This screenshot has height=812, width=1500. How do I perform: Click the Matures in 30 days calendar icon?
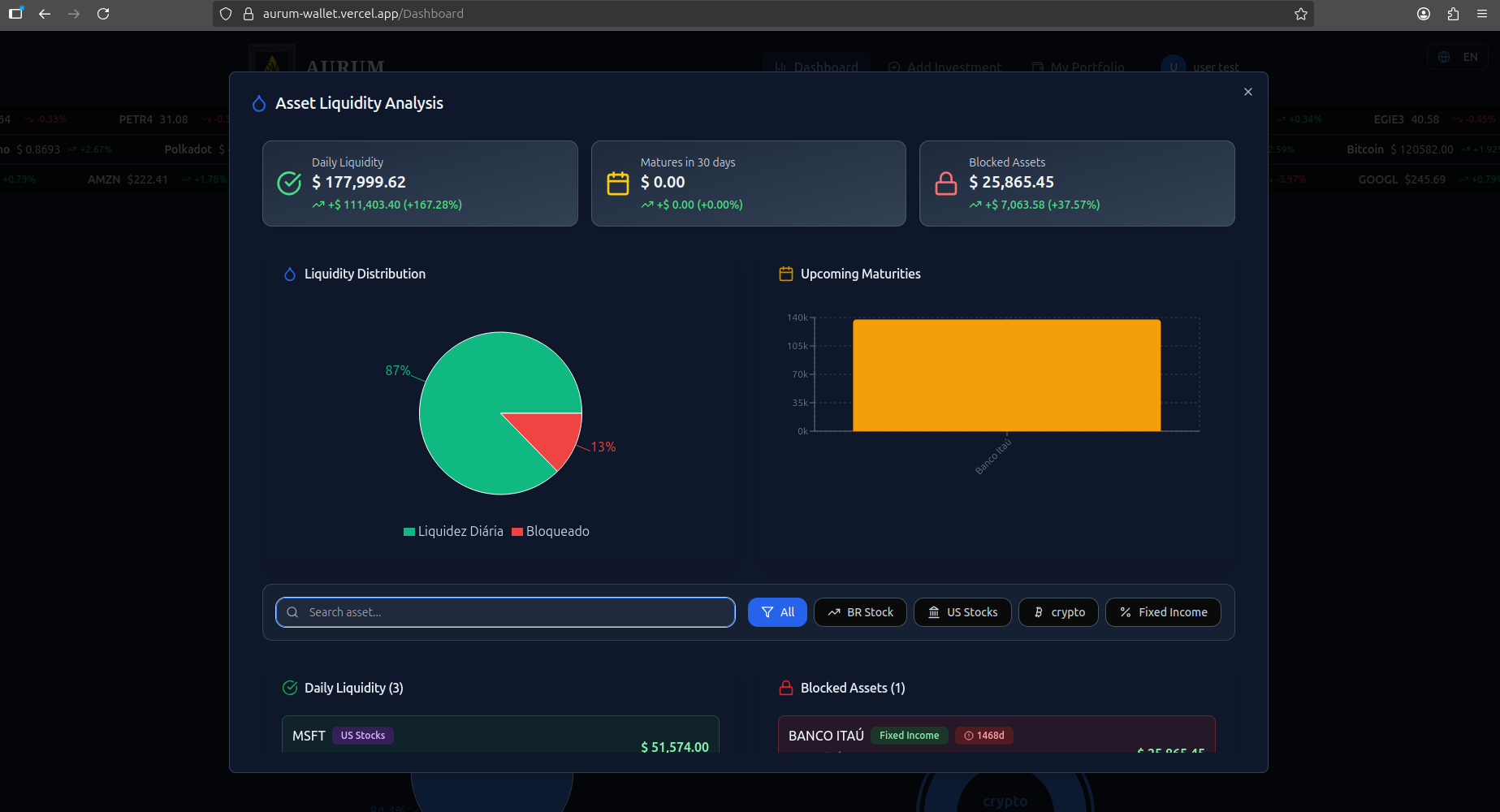[618, 184]
